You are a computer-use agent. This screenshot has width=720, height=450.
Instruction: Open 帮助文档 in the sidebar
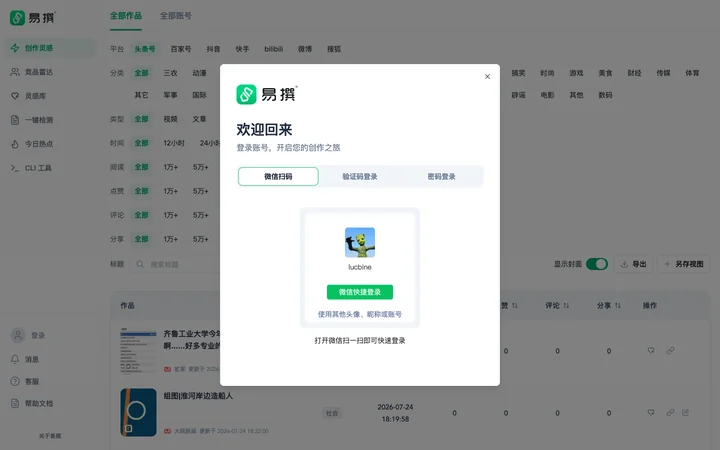pyautogui.click(x=32, y=403)
